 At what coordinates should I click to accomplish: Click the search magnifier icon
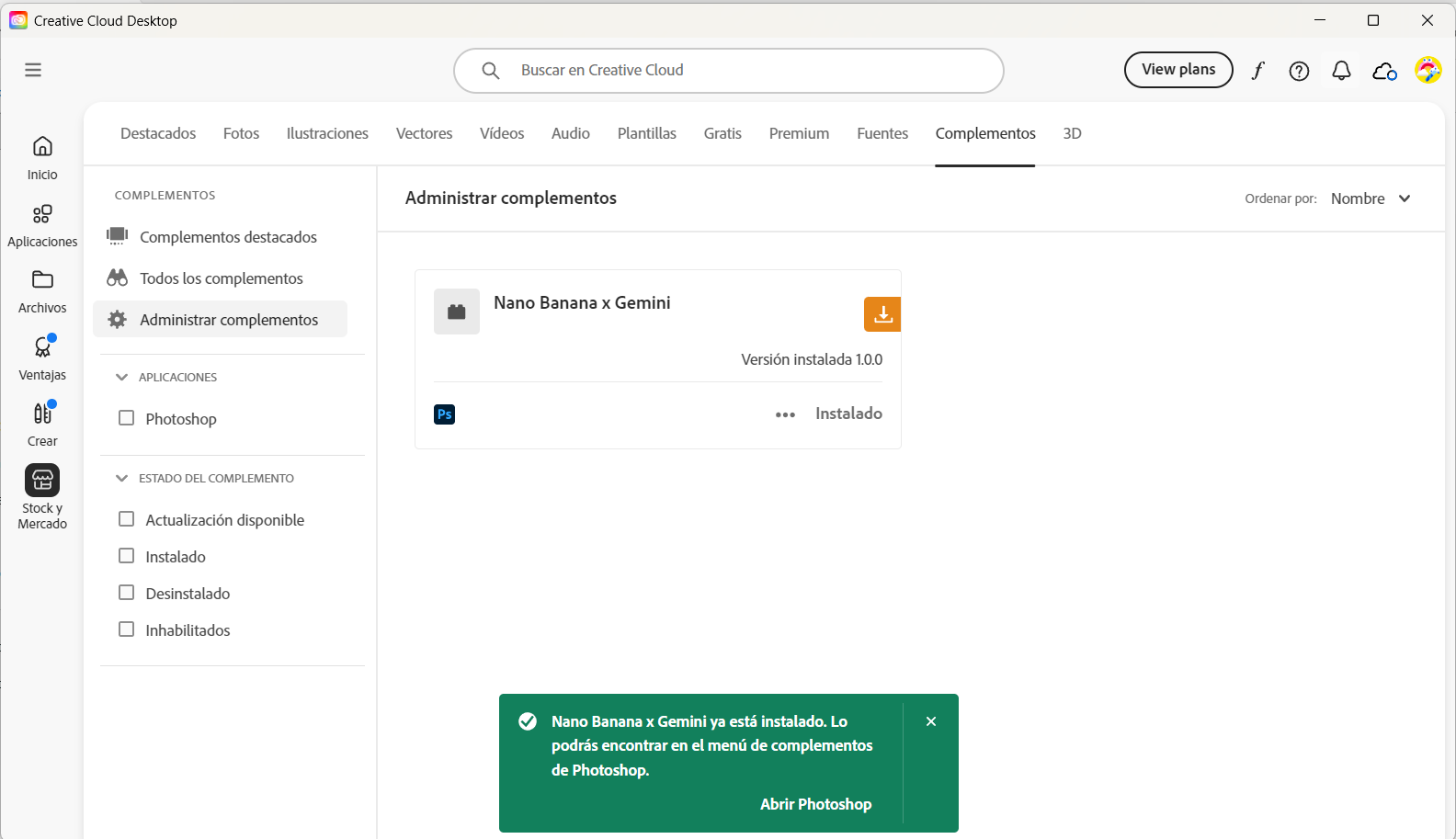[x=491, y=71]
